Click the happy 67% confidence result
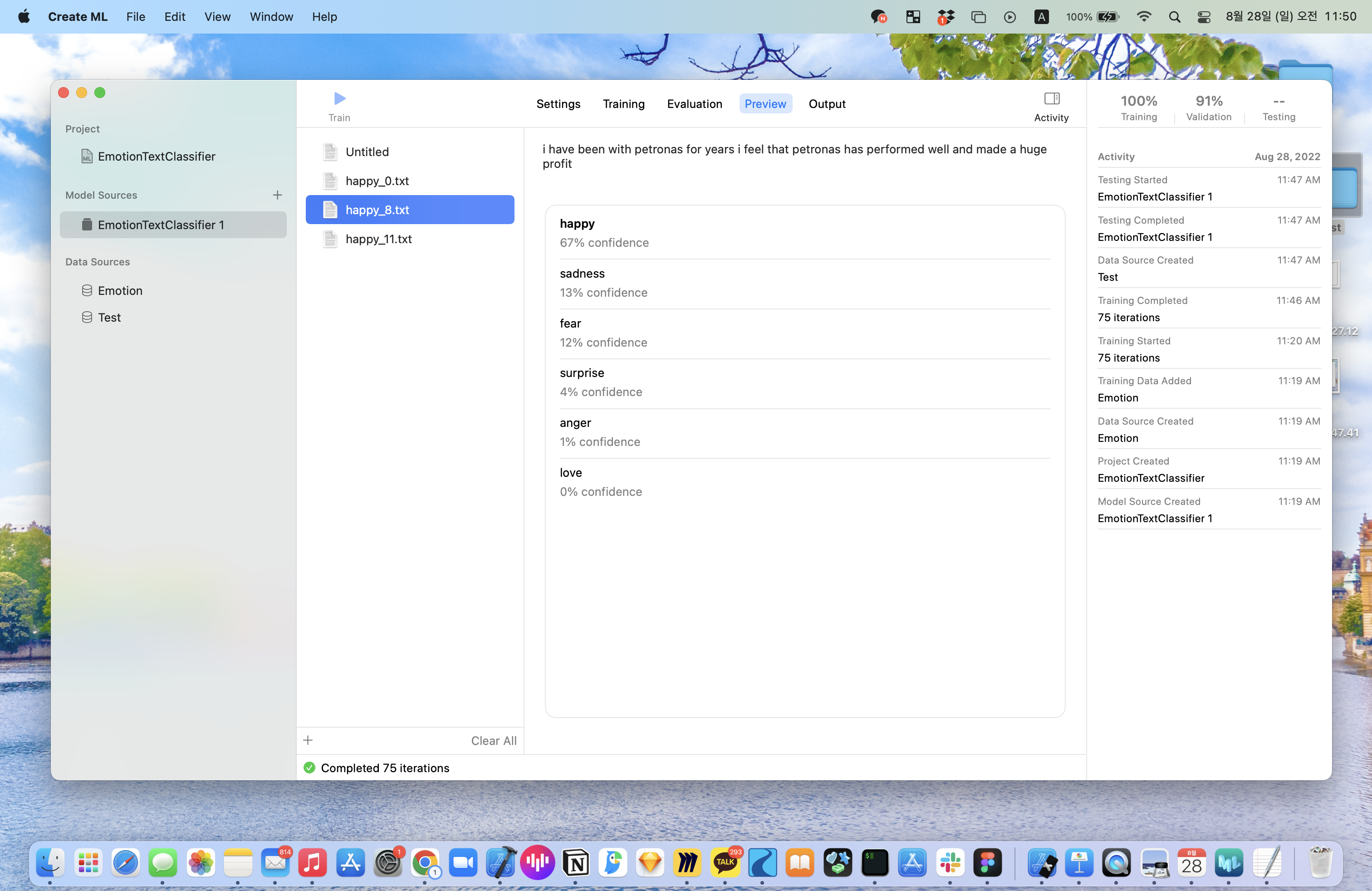Viewport: 1372px width, 891px height. [805, 233]
